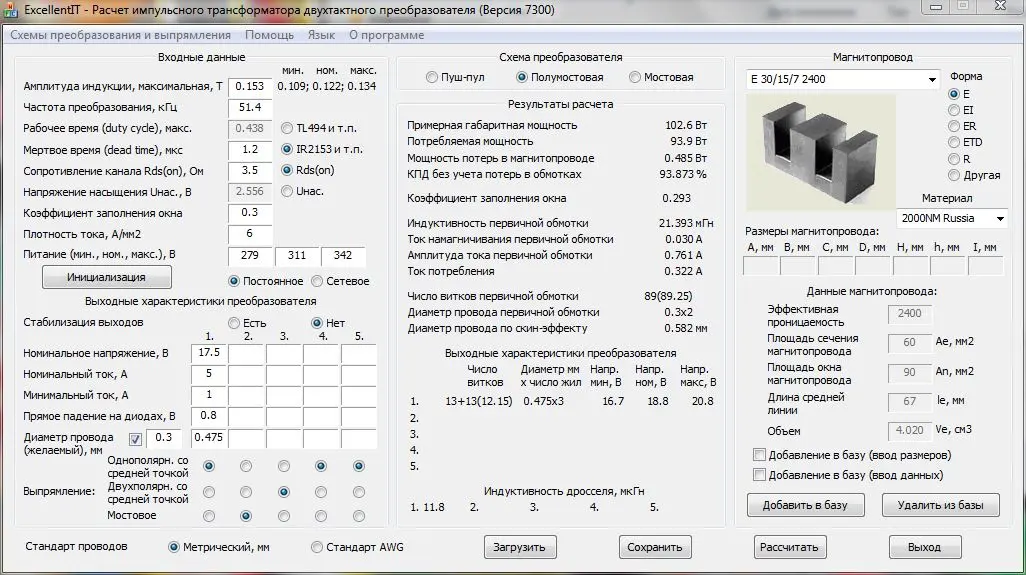This screenshot has width=1026, height=575.
Task: Toggle the desired wire diameter checkbox
Action: click(x=135, y=439)
